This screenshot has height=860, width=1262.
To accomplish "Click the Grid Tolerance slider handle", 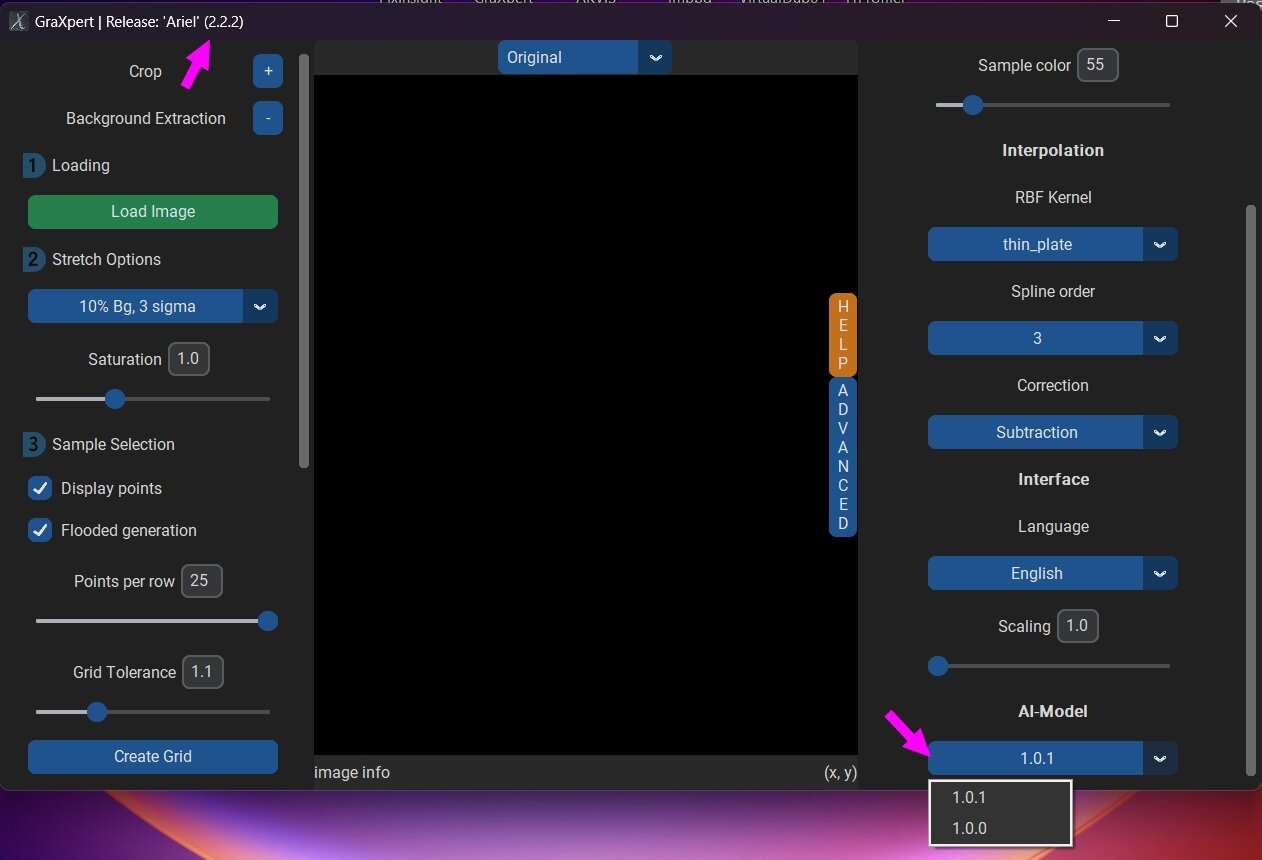I will tap(96, 712).
